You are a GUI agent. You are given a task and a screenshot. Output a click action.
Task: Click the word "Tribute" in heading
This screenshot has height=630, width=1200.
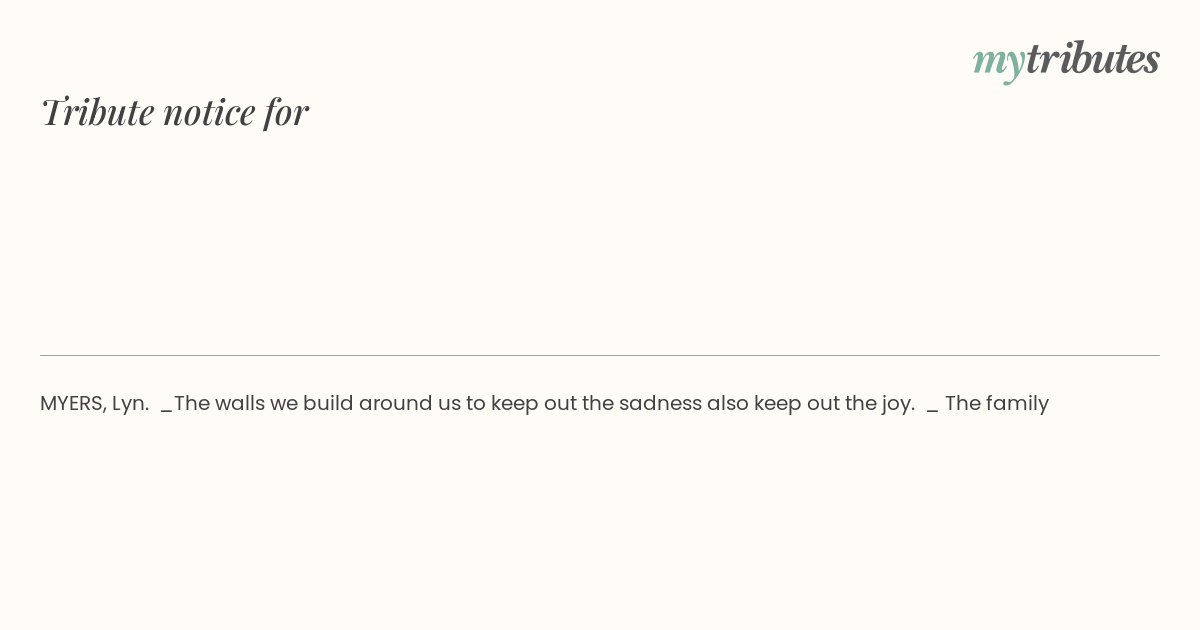(x=98, y=112)
